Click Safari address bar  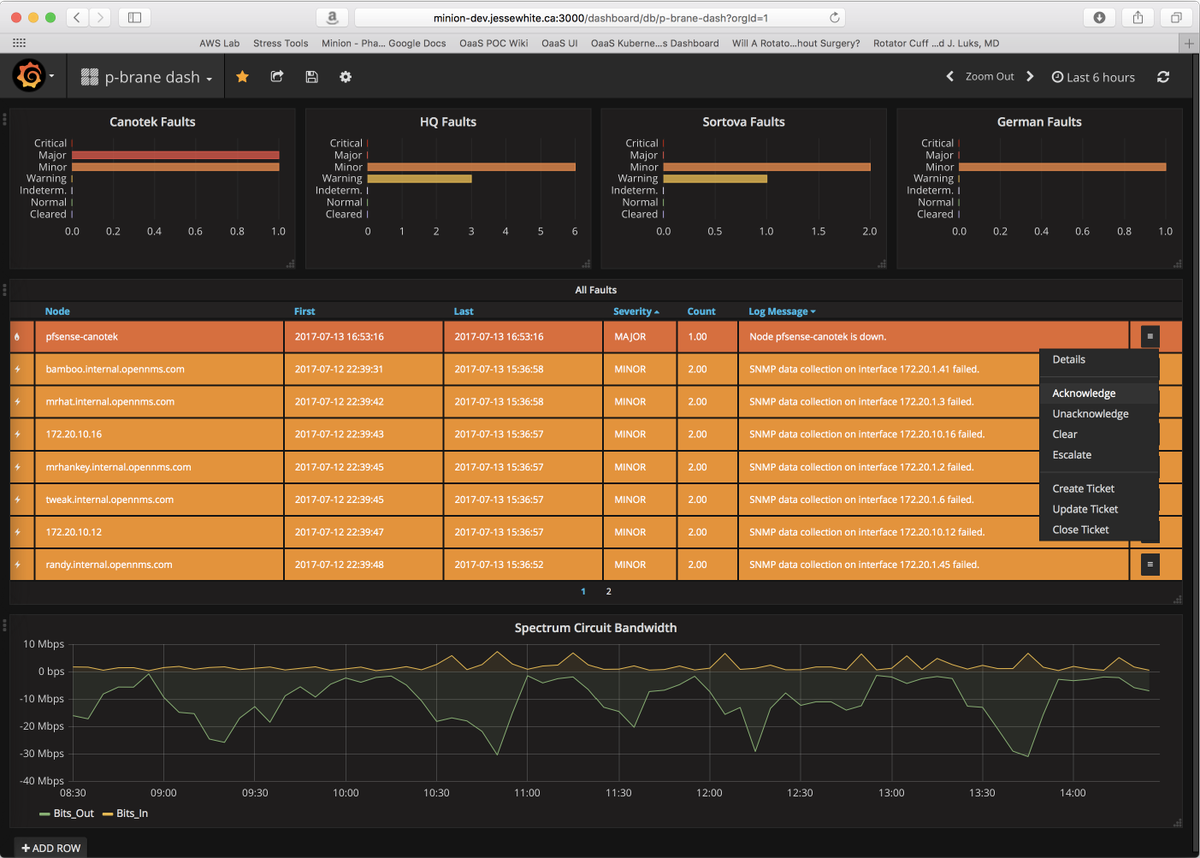click(x=600, y=17)
